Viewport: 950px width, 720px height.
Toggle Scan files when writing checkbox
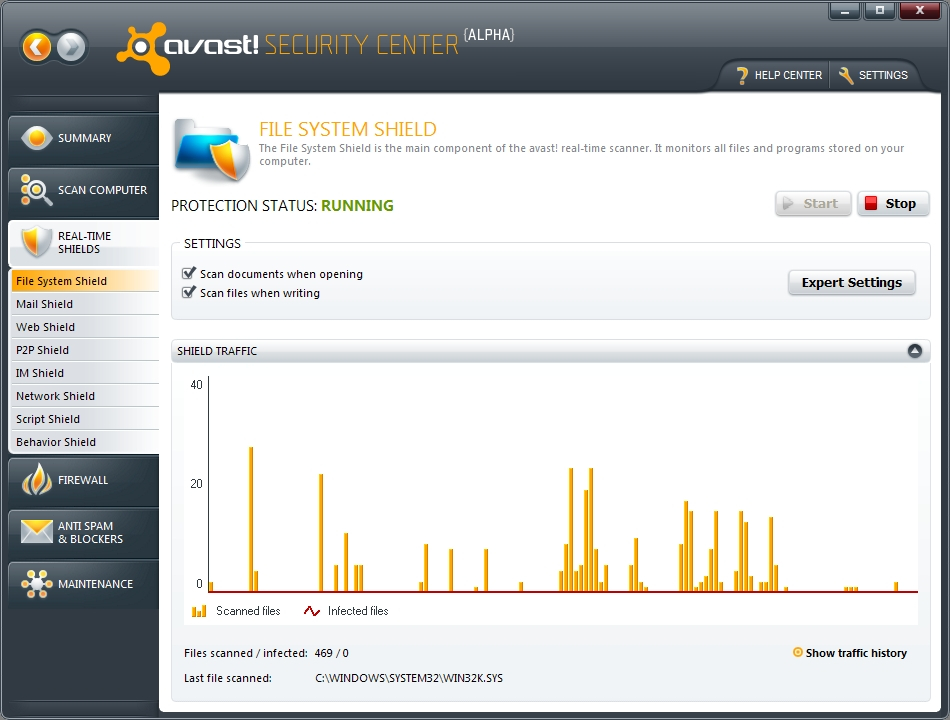click(189, 293)
